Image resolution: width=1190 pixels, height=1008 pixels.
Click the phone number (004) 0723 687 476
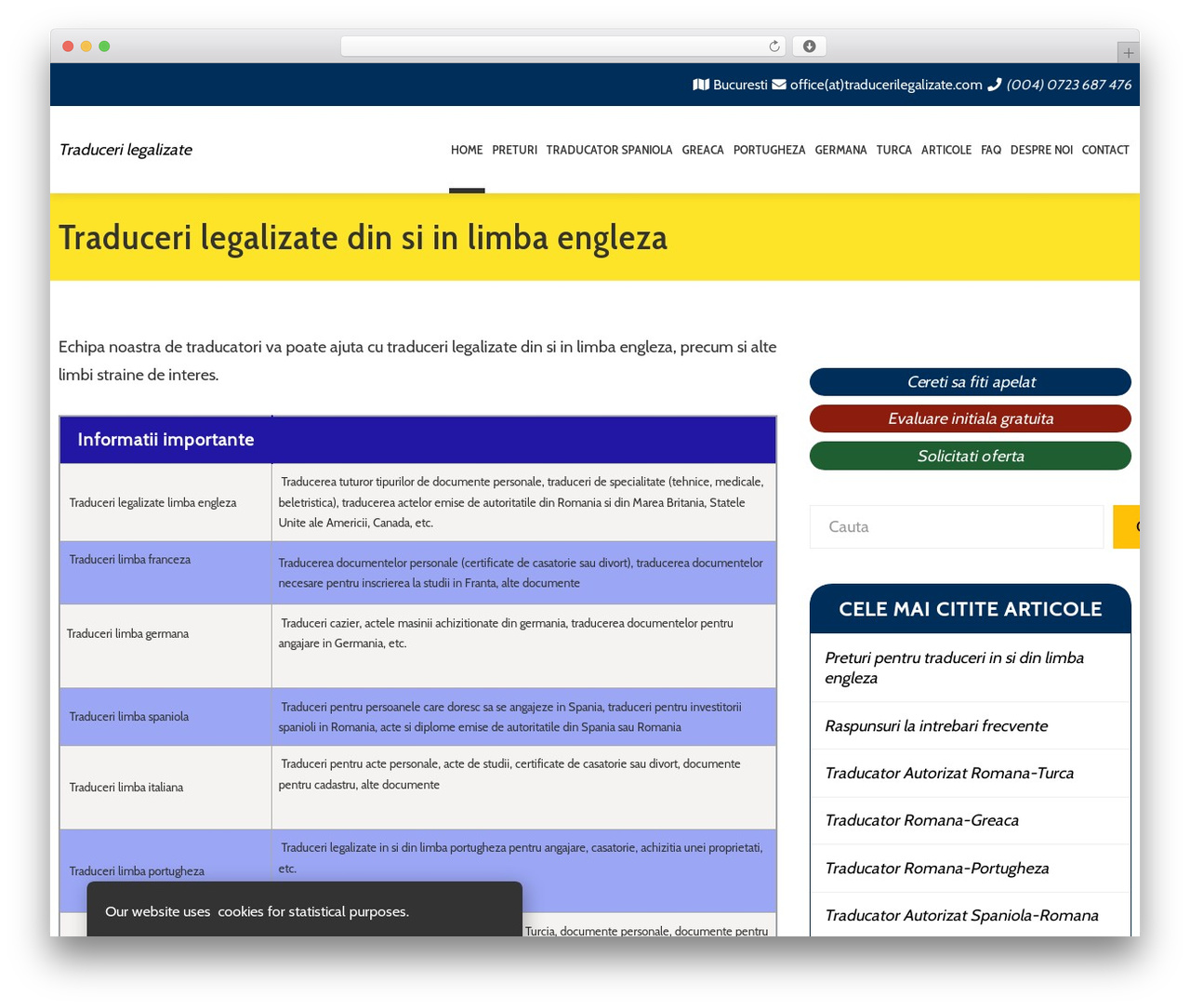[x=1069, y=85]
